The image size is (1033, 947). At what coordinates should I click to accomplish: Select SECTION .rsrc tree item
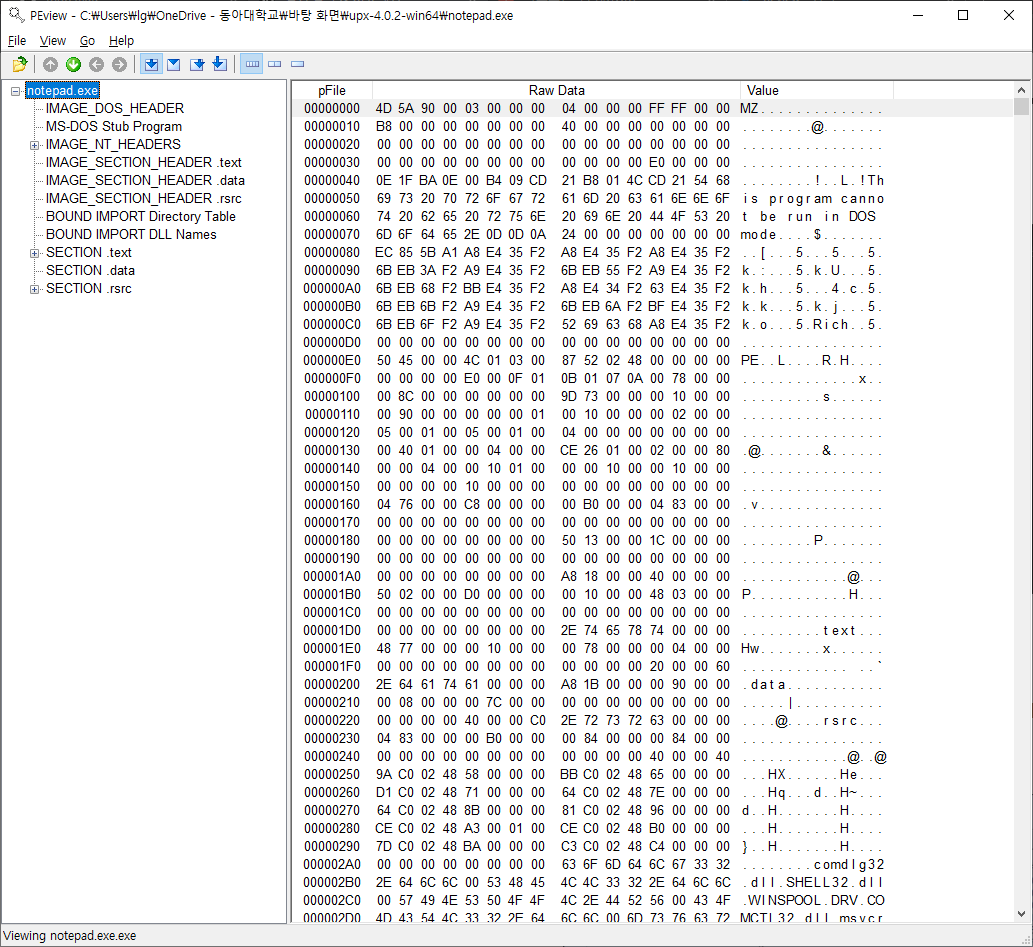pyautogui.click(x=89, y=289)
